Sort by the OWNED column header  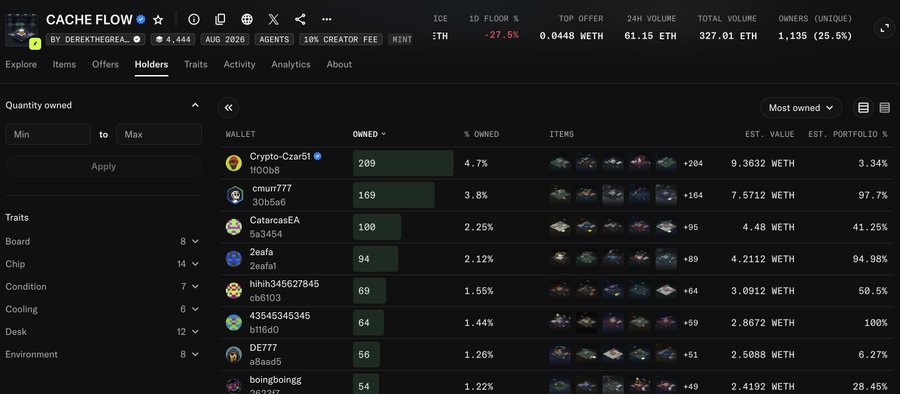tap(369, 134)
